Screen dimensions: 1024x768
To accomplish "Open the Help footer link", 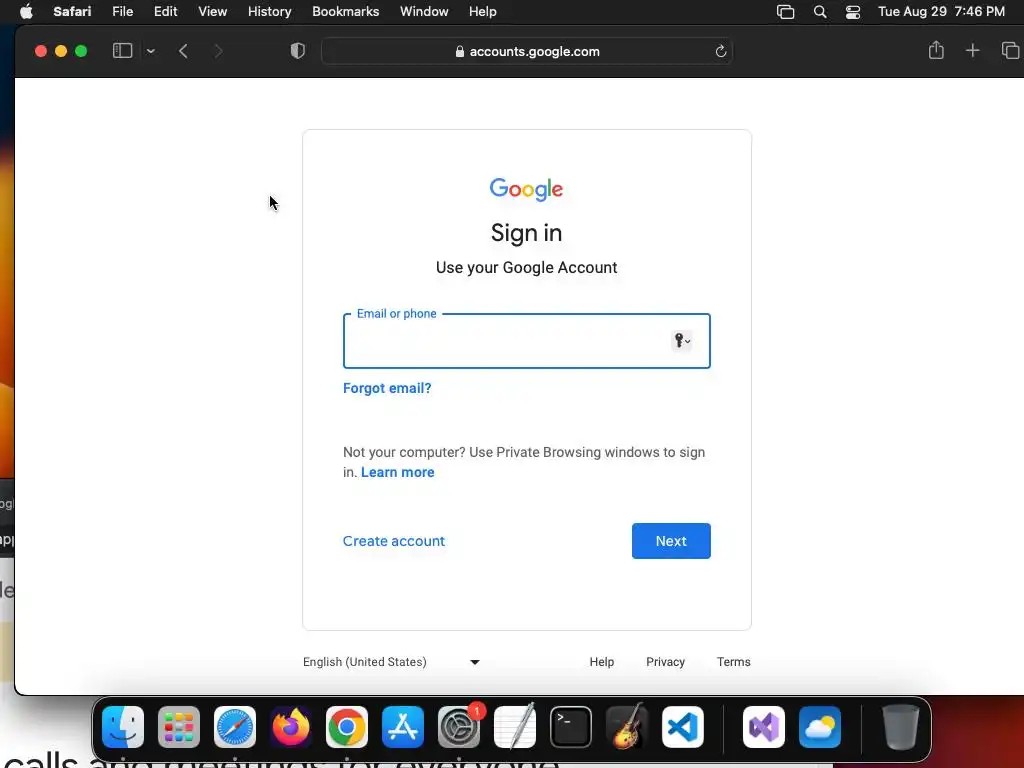I will coord(601,662).
